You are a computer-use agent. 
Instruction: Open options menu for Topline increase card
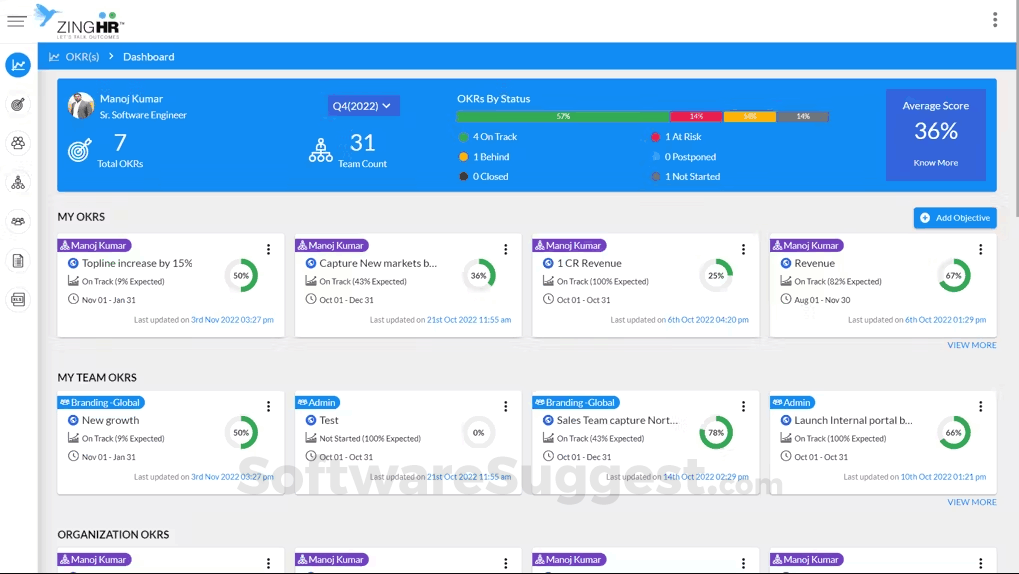click(x=268, y=250)
